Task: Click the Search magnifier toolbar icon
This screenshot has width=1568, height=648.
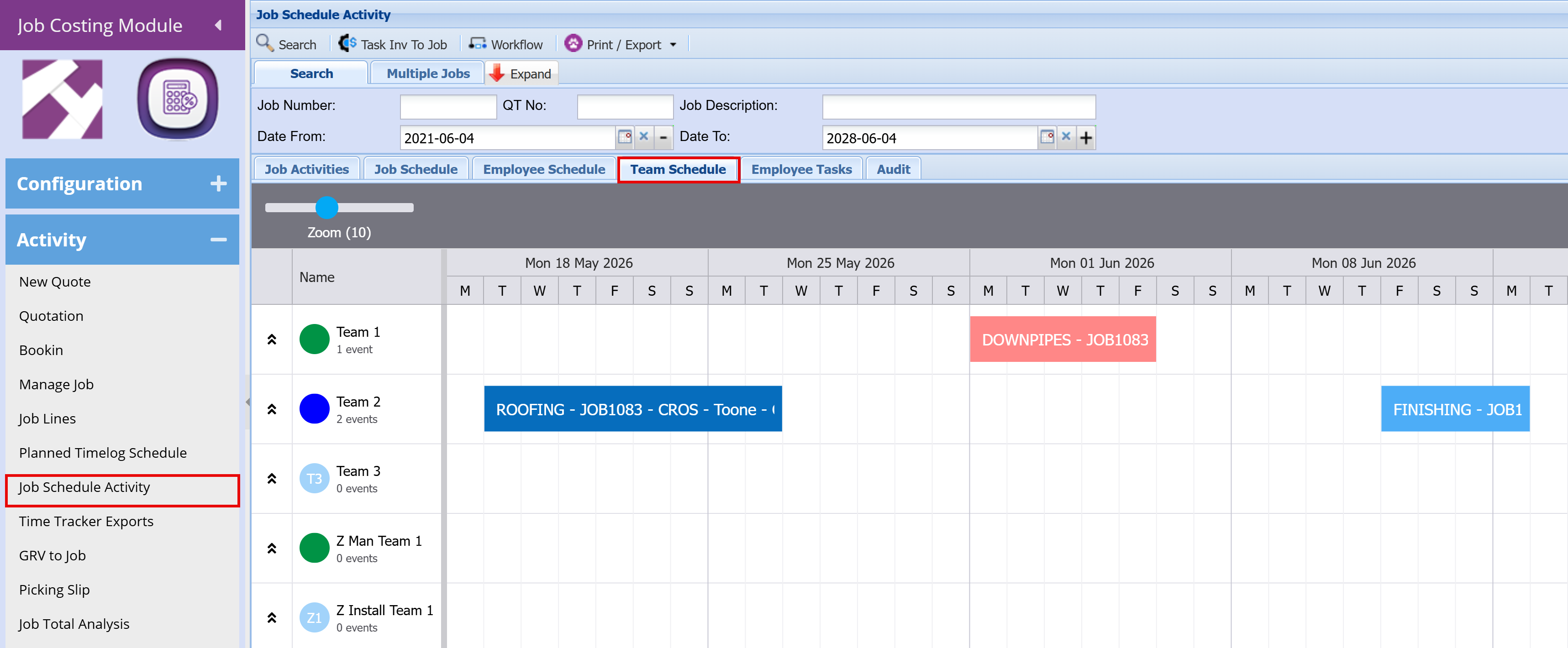Action: point(265,44)
